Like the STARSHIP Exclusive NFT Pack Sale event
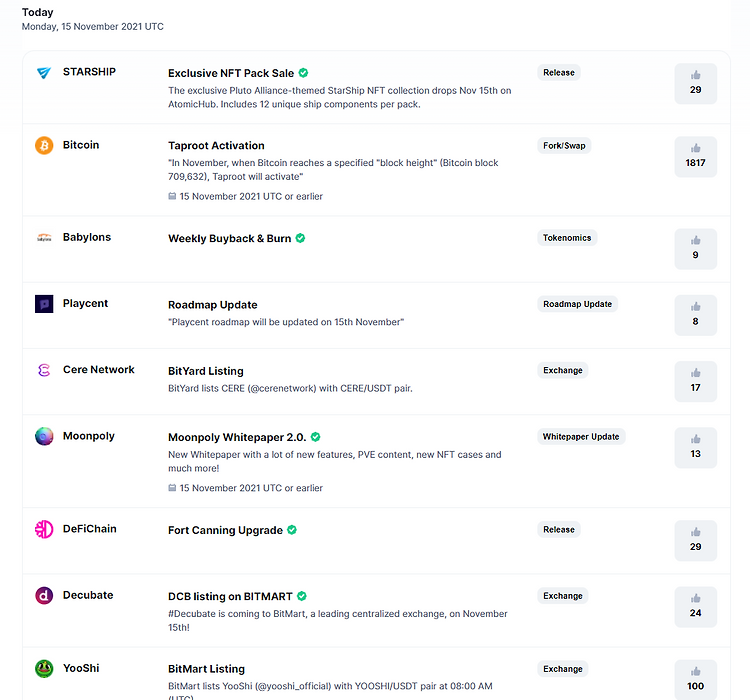The image size is (750, 700). click(695, 84)
